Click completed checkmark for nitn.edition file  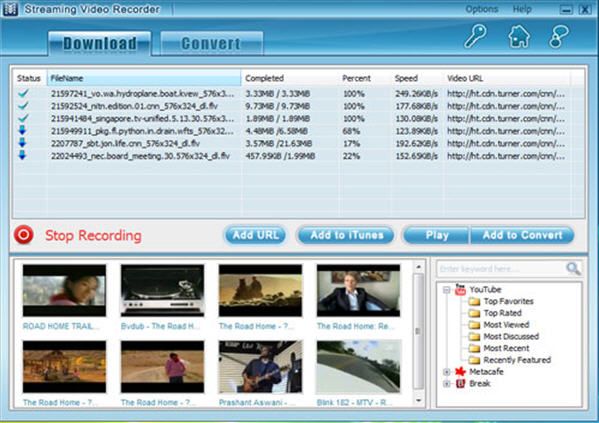click(x=23, y=105)
